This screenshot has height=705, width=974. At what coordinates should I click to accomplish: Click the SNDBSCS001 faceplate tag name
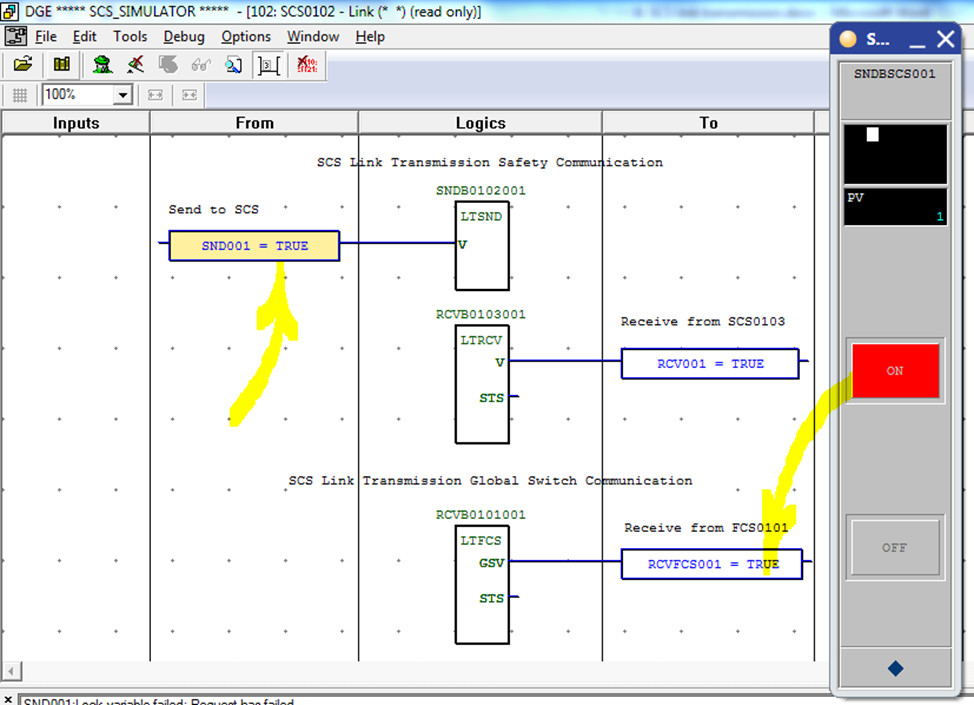tap(894, 74)
